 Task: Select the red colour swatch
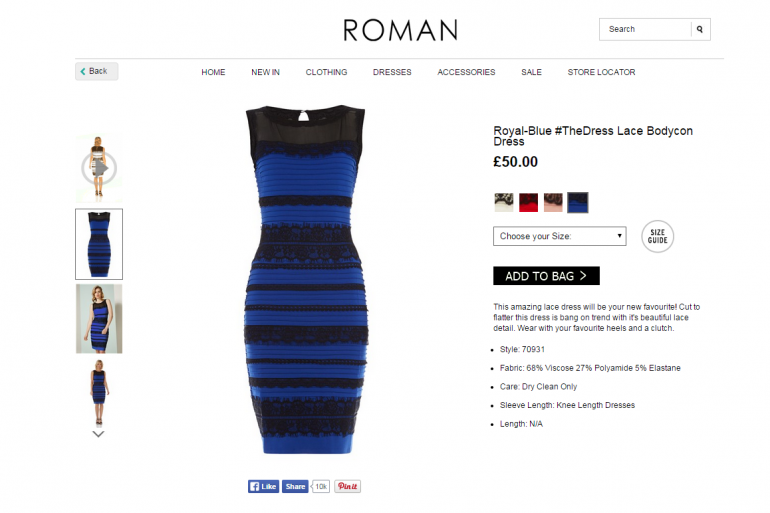pyautogui.click(x=528, y=202)
